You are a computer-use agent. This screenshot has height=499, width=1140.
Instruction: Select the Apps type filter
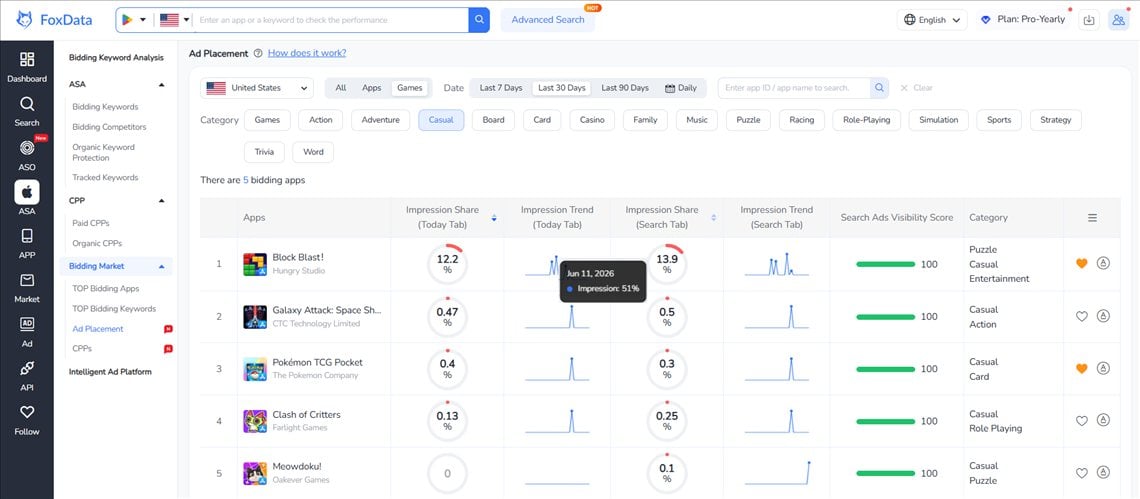372,88
